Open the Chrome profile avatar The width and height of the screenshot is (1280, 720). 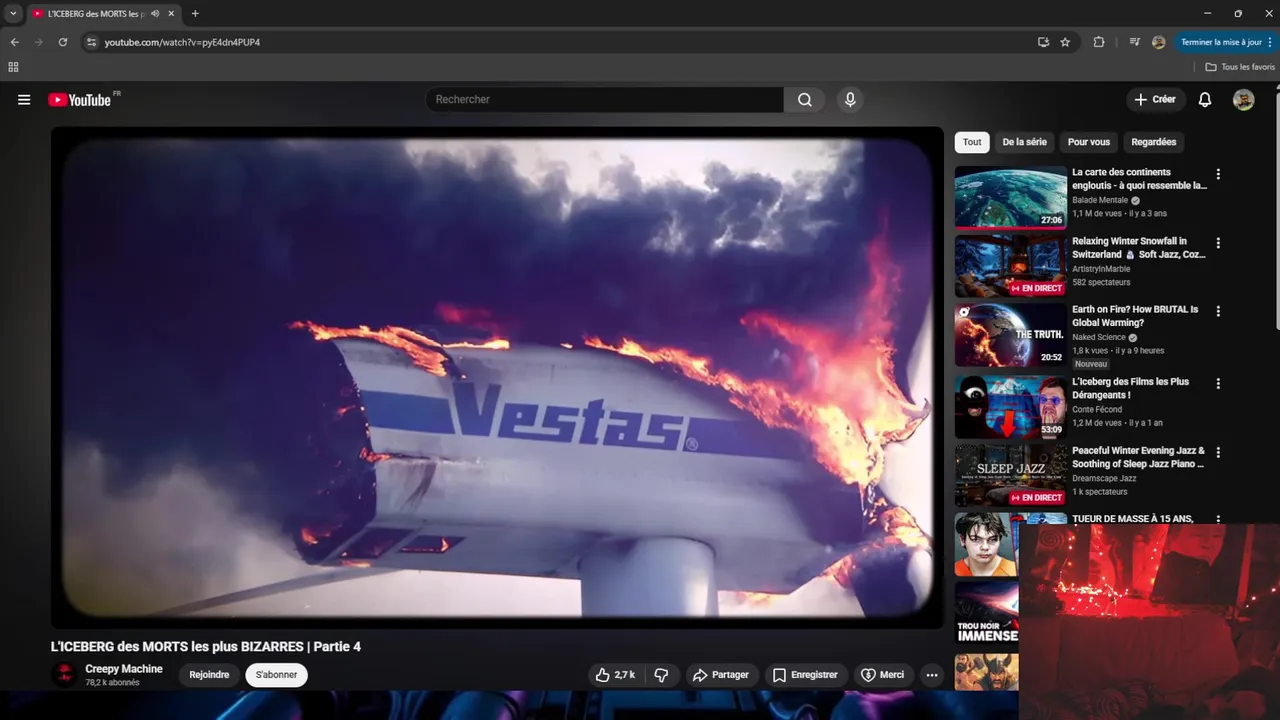tap(1159, 42)
